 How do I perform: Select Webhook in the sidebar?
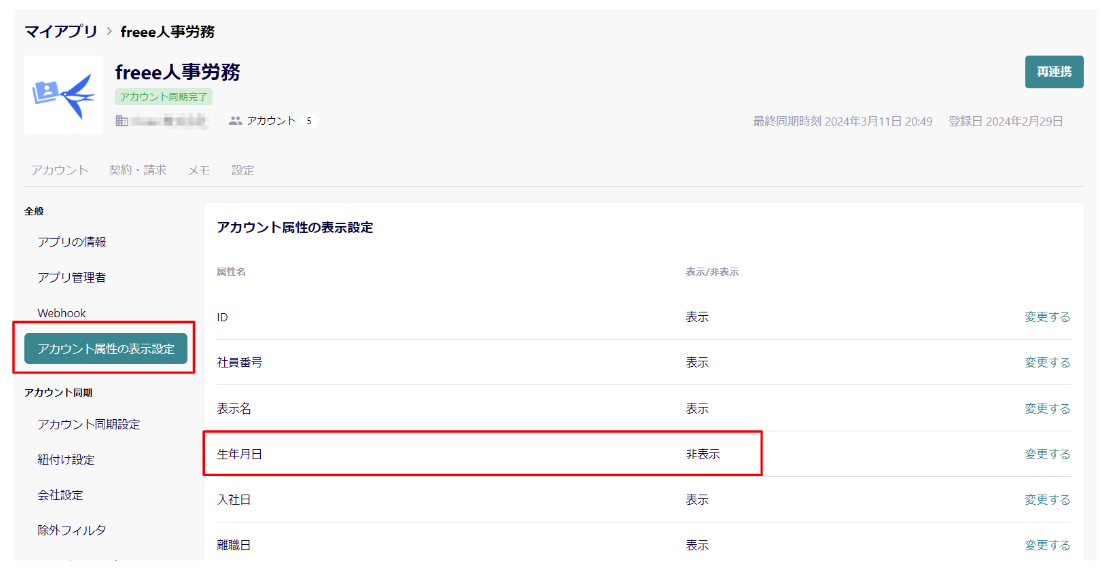click(x=62, y=313)
